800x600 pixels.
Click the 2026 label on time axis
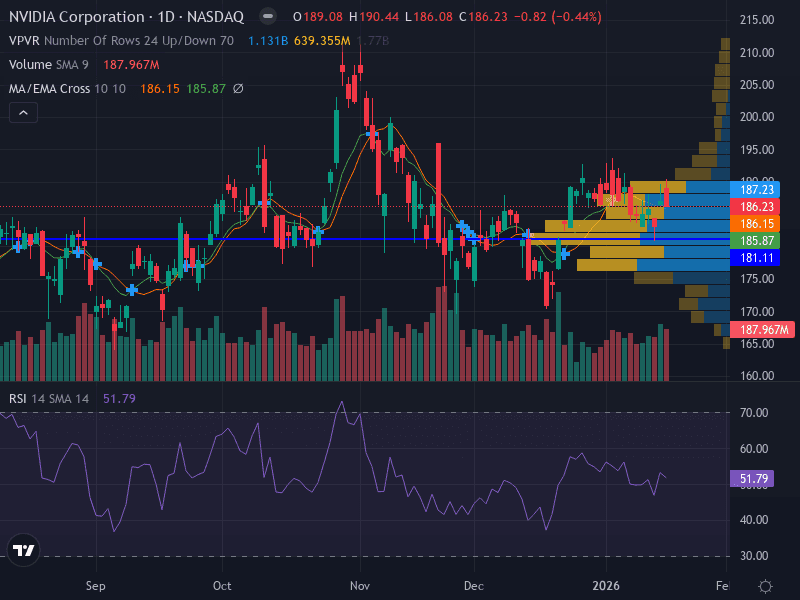pyautogui.click(x=606, y=586)
